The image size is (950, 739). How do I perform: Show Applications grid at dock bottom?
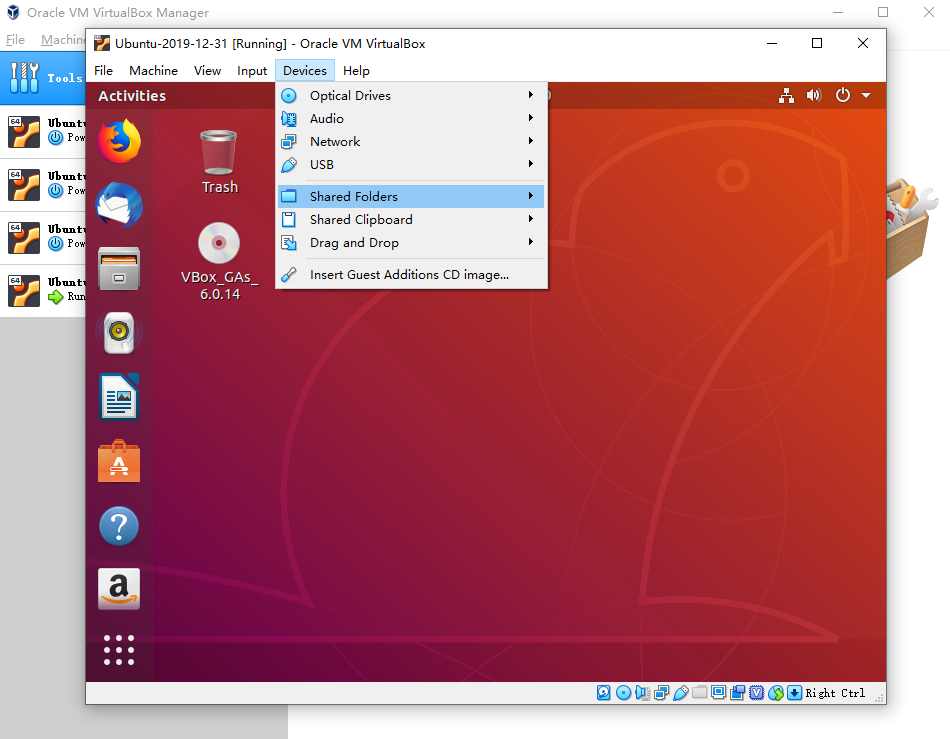119,650
